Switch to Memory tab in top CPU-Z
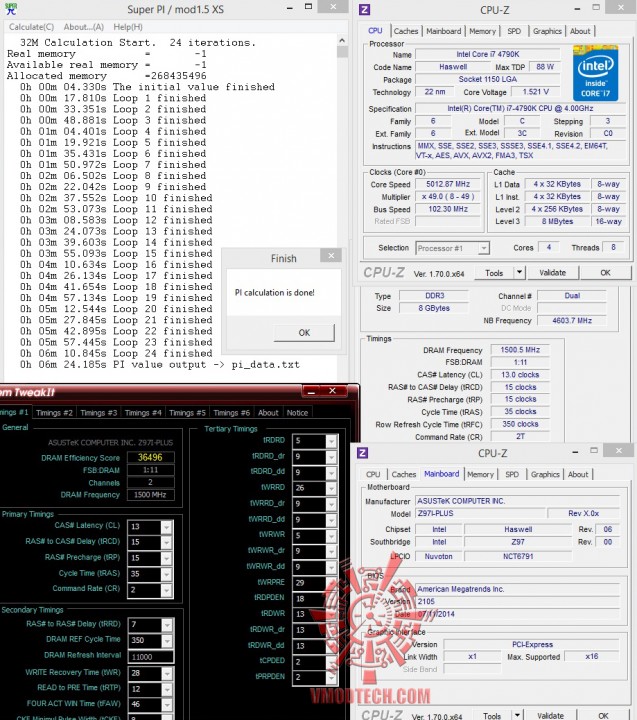637x720 pixels. tap(482, 31)
